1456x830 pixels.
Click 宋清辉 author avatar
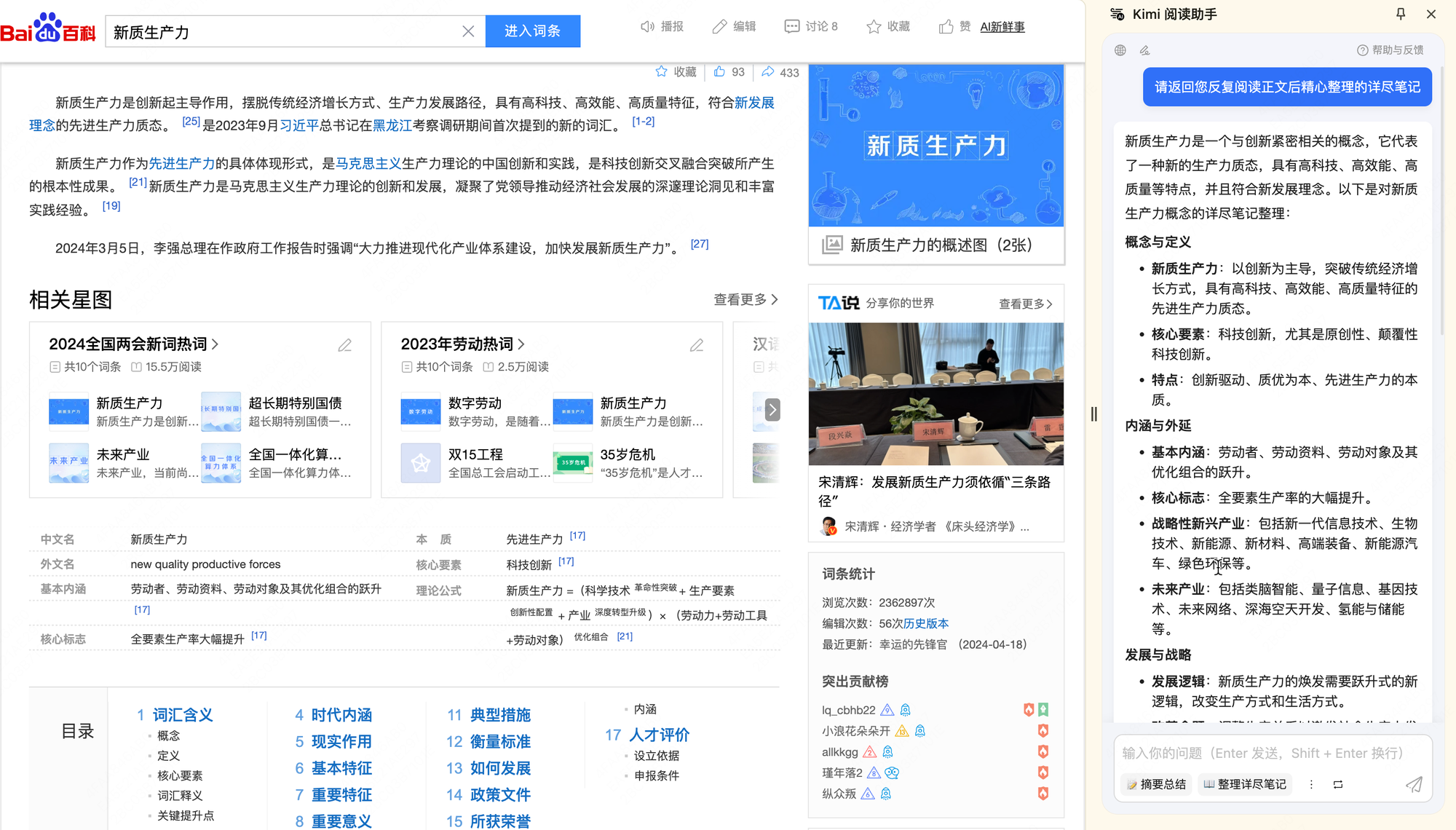pyautogui.click(x=828, y=526)
